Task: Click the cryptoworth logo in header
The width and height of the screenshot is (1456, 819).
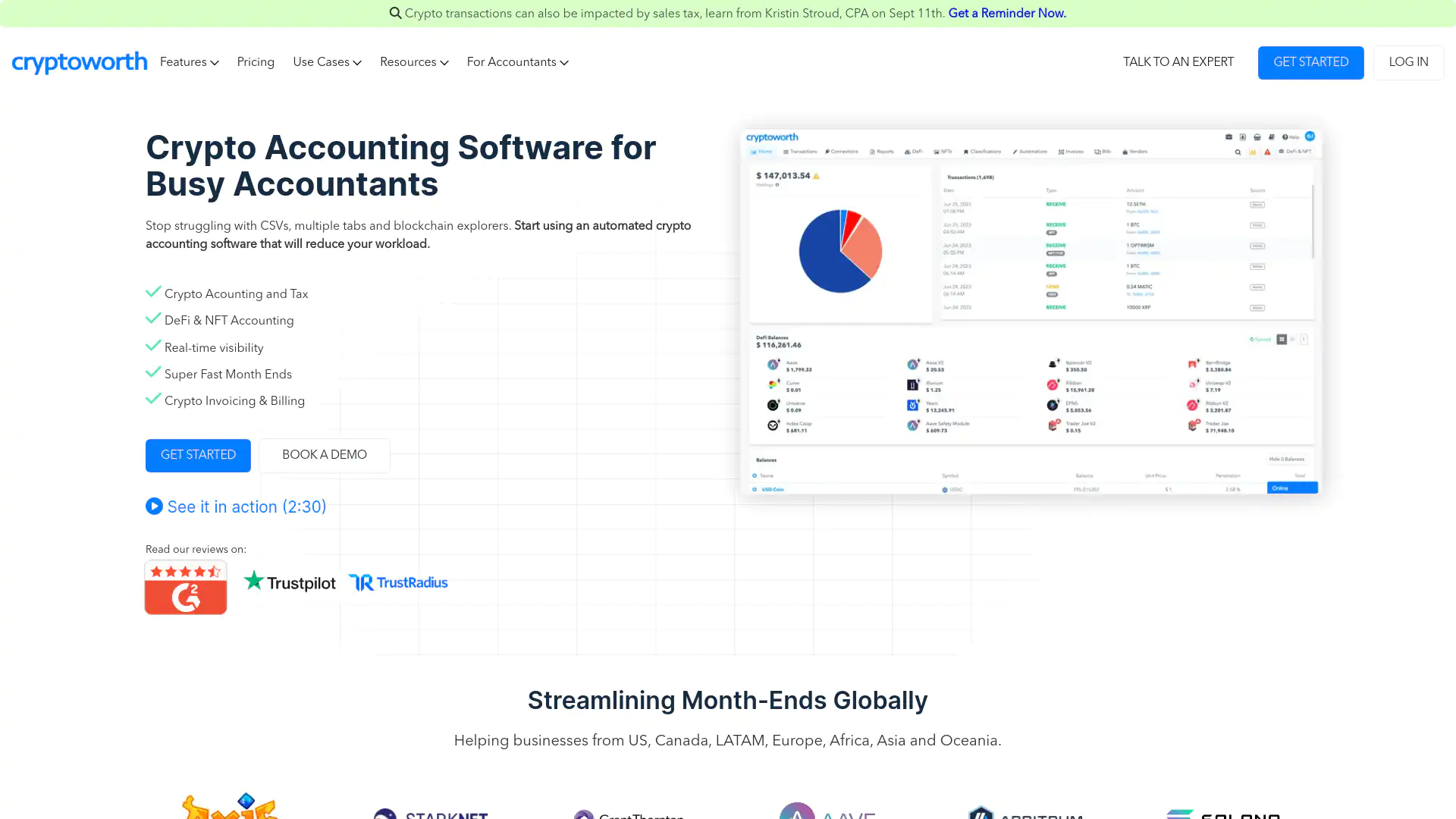Action: 80,62
